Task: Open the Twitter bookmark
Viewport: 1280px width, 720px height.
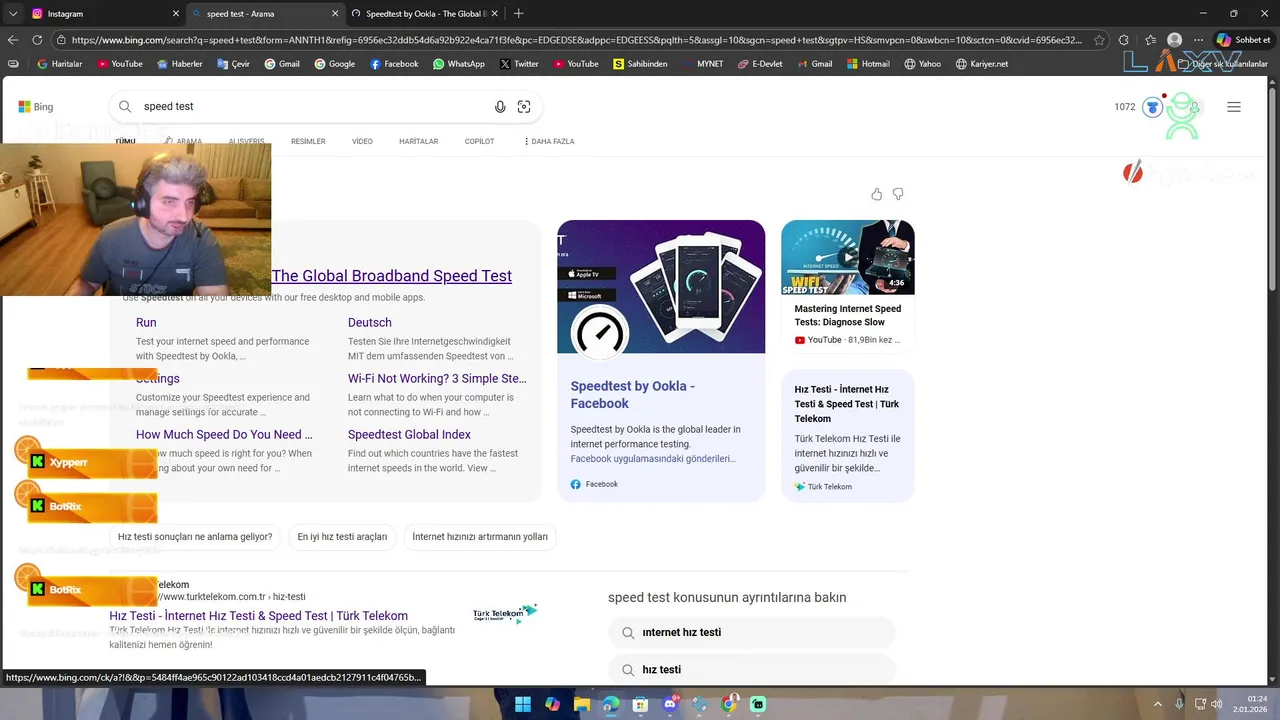Action: (x=519, y=64)
